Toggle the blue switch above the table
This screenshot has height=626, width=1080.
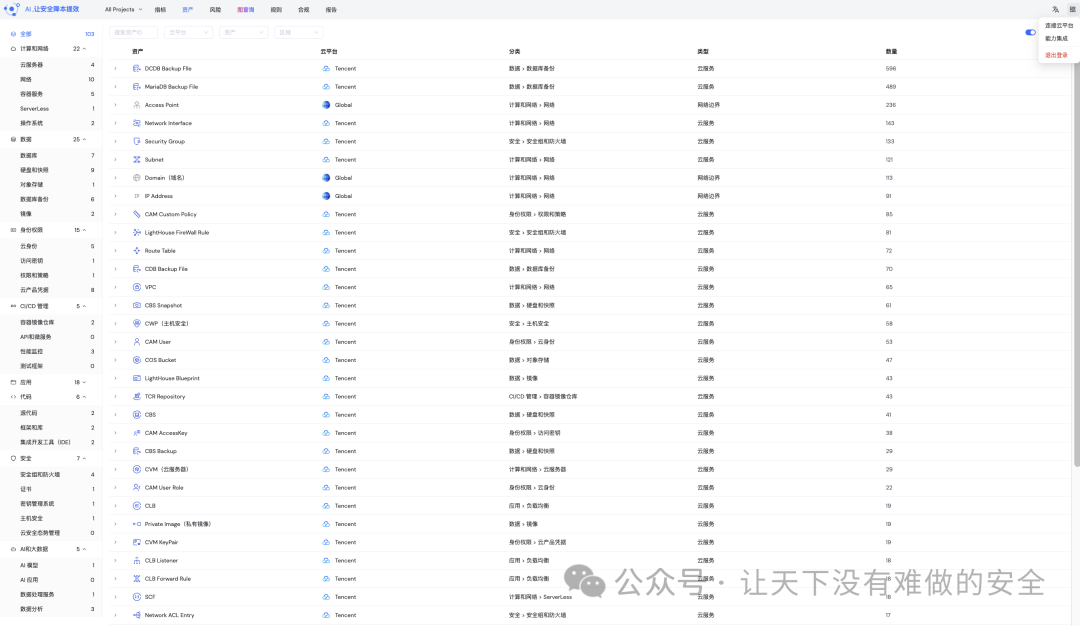1031,32
